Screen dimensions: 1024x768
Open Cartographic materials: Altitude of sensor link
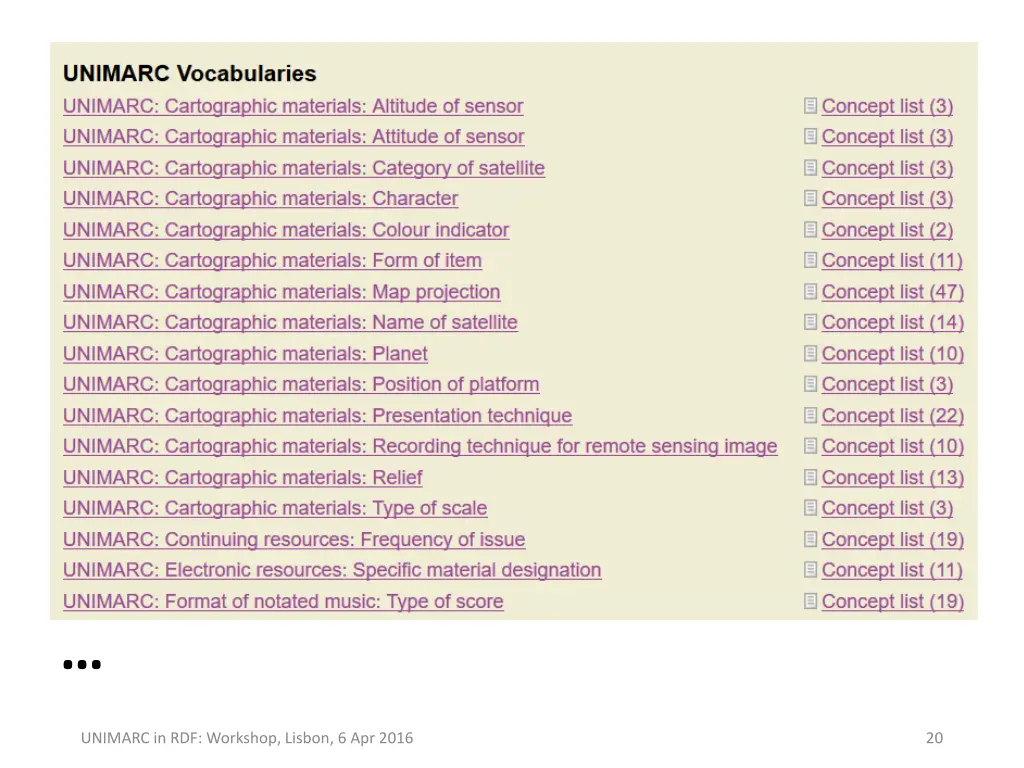click(x=293, y=106)
